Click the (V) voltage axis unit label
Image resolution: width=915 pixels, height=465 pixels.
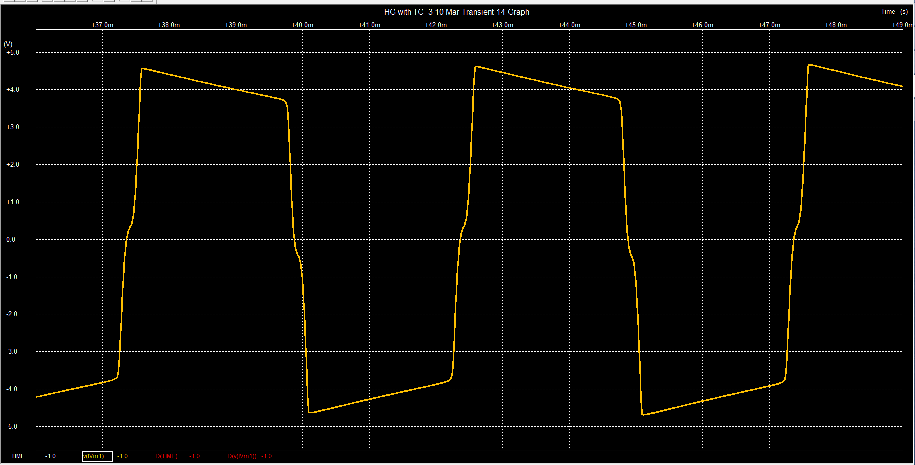9,44
